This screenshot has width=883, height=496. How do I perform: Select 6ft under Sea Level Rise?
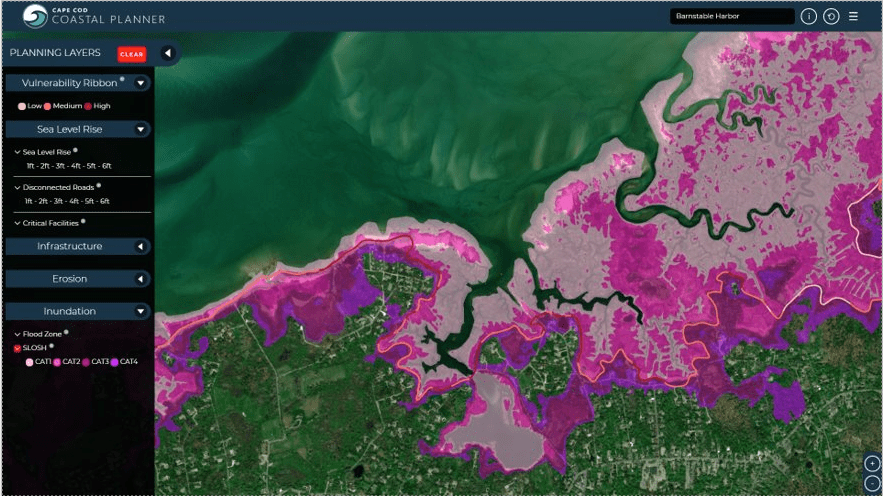click(x=106, y=166)
